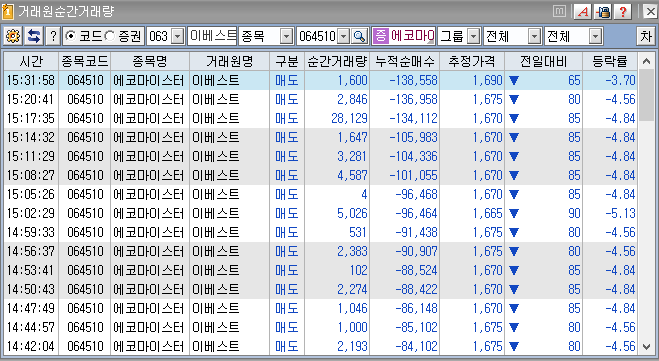Select the 15:31:58 row time cell

(31, 80)
